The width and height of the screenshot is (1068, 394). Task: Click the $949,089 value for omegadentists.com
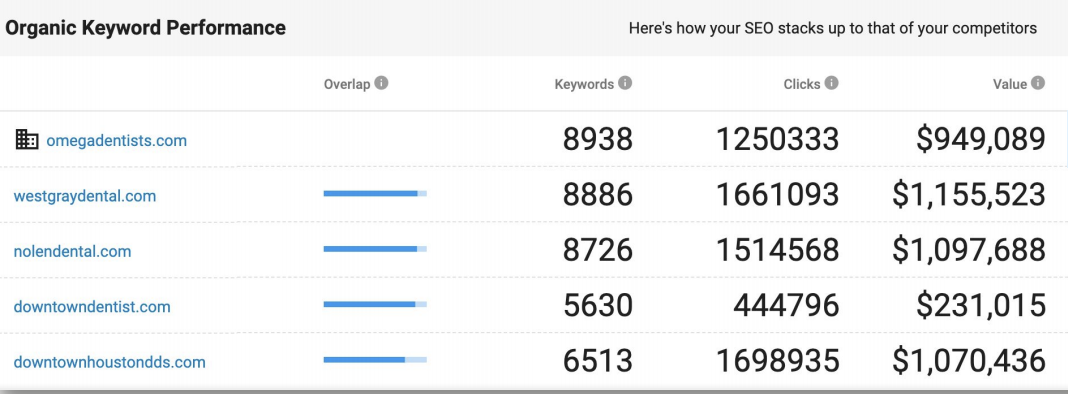[980, 139]
